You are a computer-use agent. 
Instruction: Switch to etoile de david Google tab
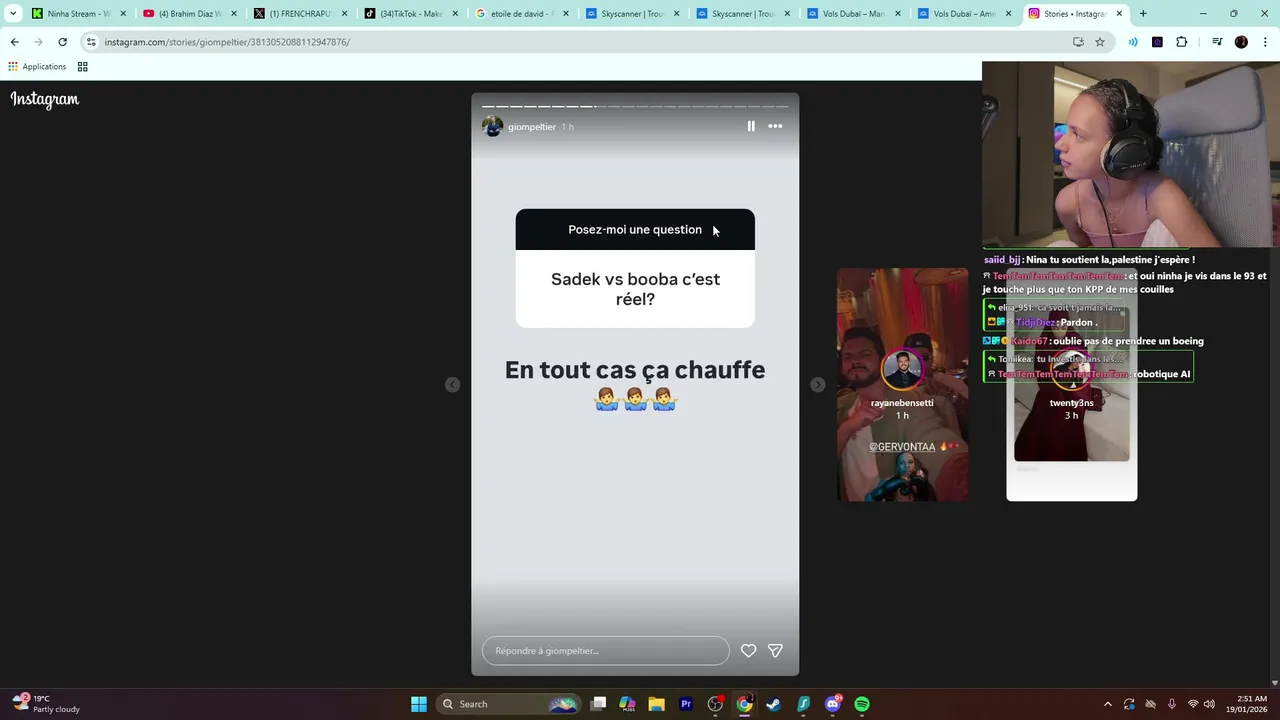click(522, 14)
